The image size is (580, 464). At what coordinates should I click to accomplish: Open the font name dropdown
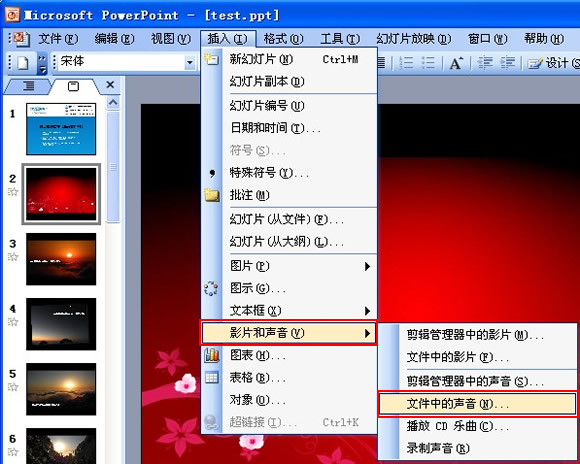coord(190,63)
